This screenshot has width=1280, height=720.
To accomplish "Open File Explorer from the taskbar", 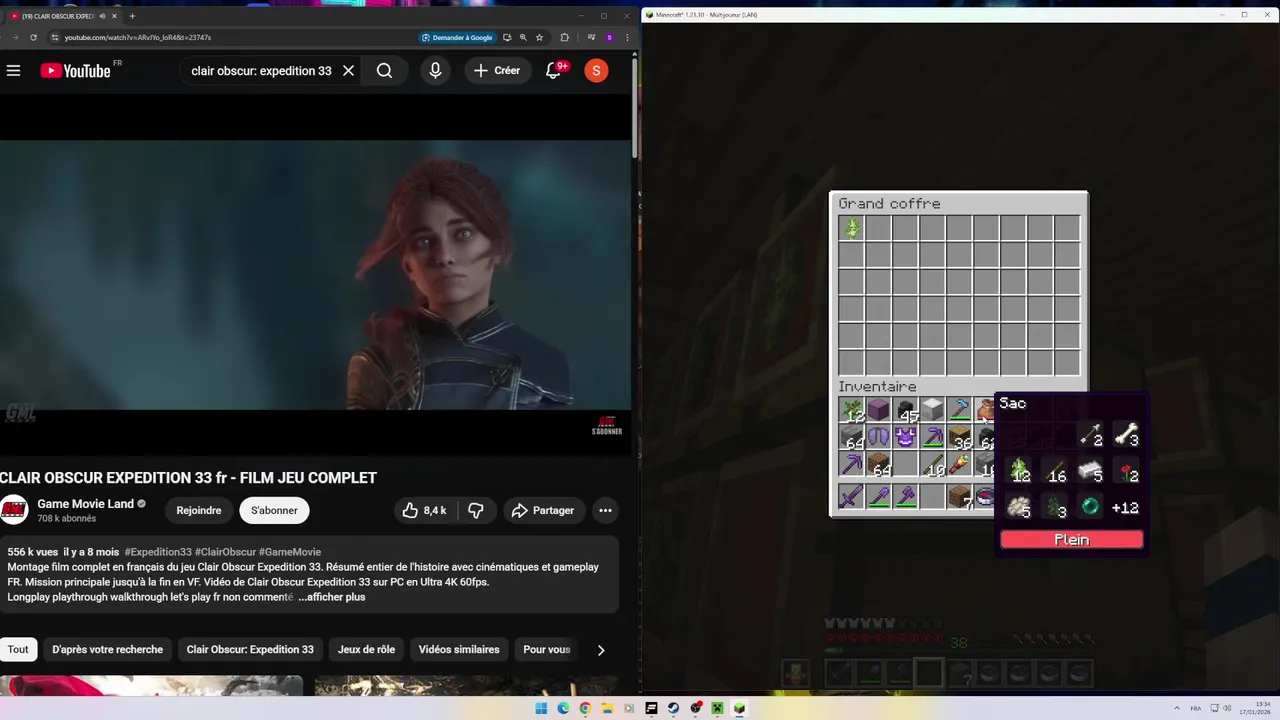I will coord(607,708).
